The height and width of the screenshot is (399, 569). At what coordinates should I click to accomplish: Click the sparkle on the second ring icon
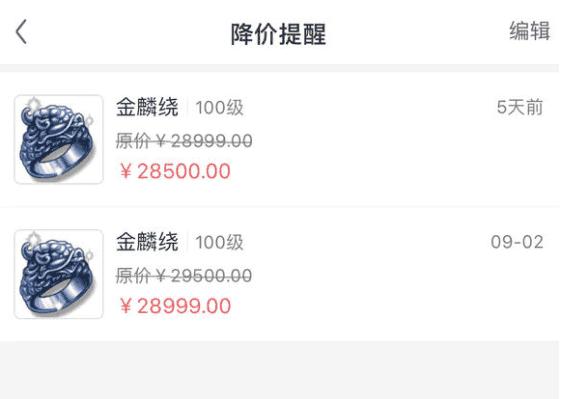point(33,239)
